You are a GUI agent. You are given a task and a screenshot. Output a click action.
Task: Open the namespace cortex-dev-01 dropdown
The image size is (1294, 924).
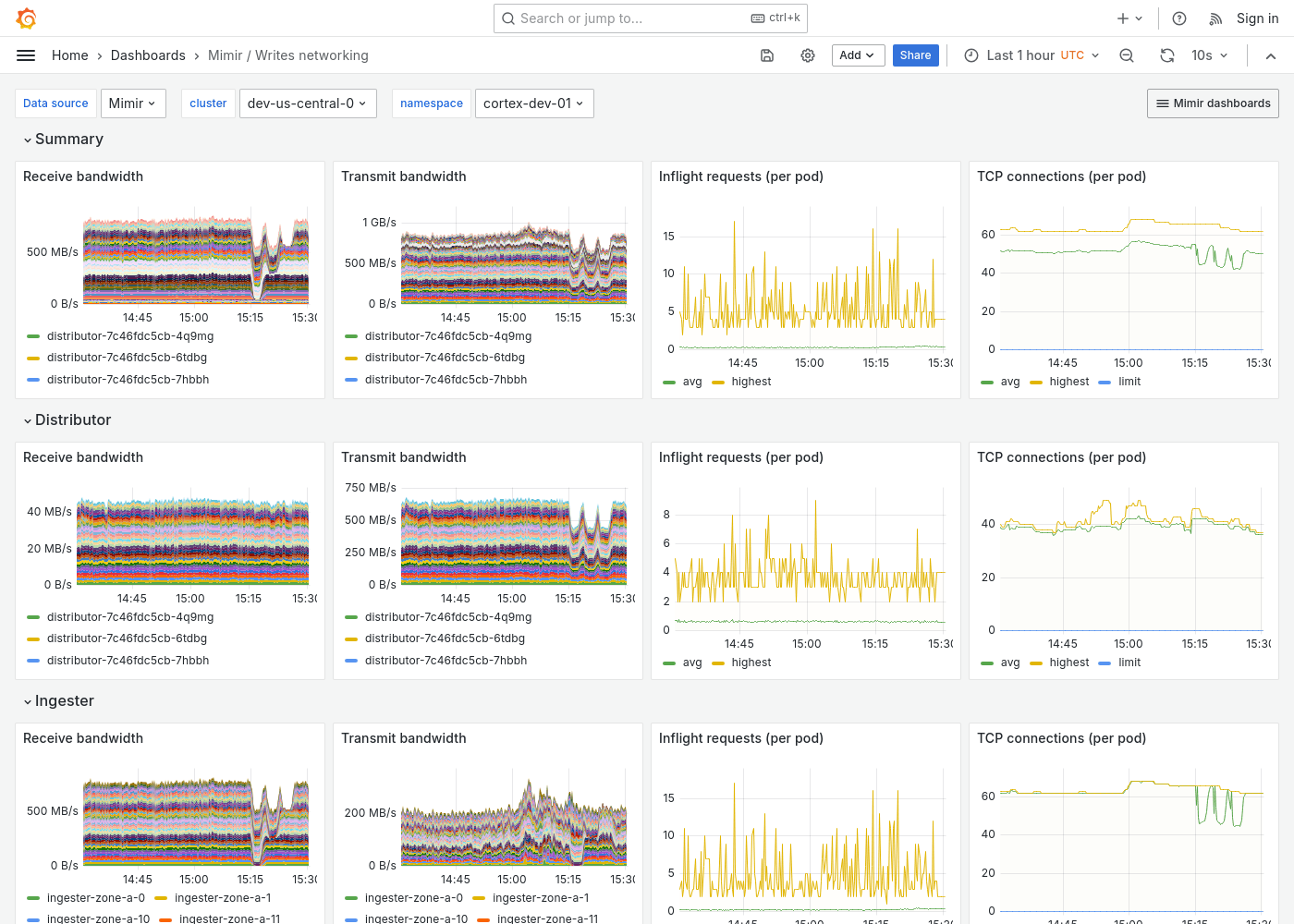point(534,103)
